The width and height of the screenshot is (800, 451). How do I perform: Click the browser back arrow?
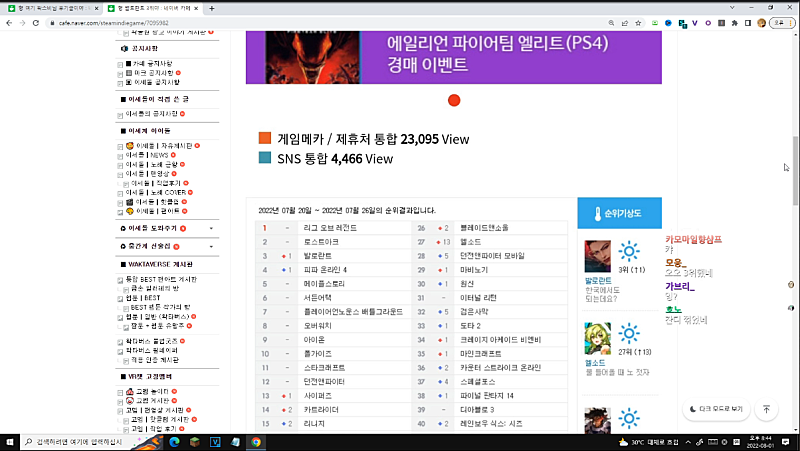[x=9, y=22]
